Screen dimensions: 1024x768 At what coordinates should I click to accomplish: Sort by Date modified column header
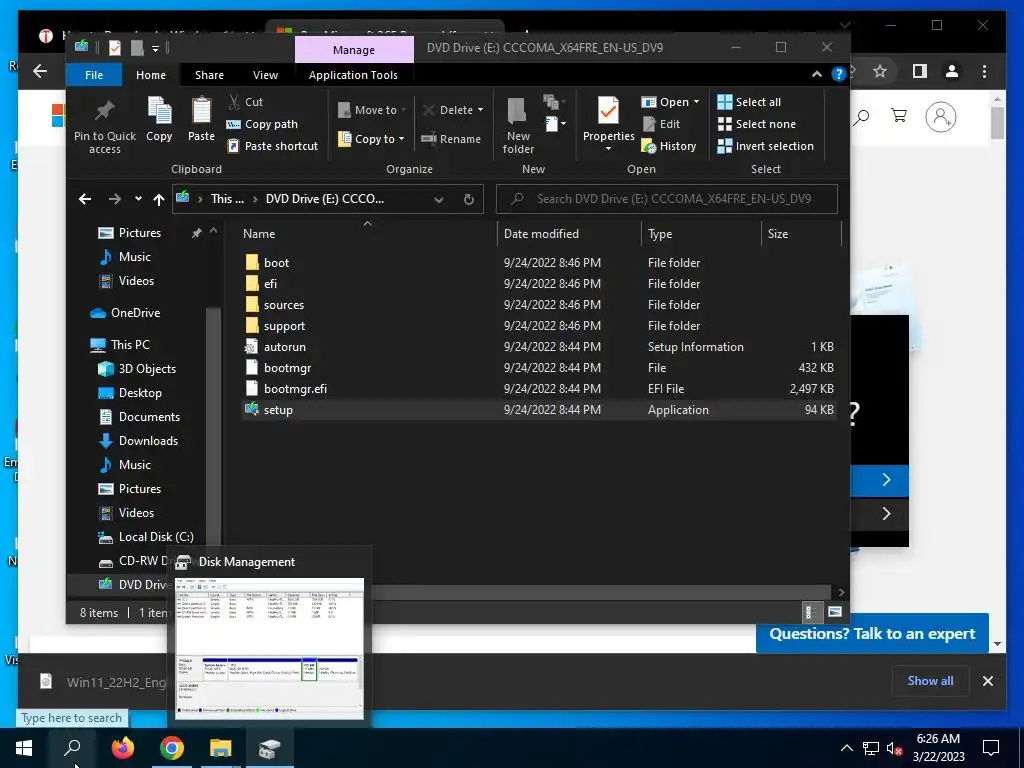569,234
